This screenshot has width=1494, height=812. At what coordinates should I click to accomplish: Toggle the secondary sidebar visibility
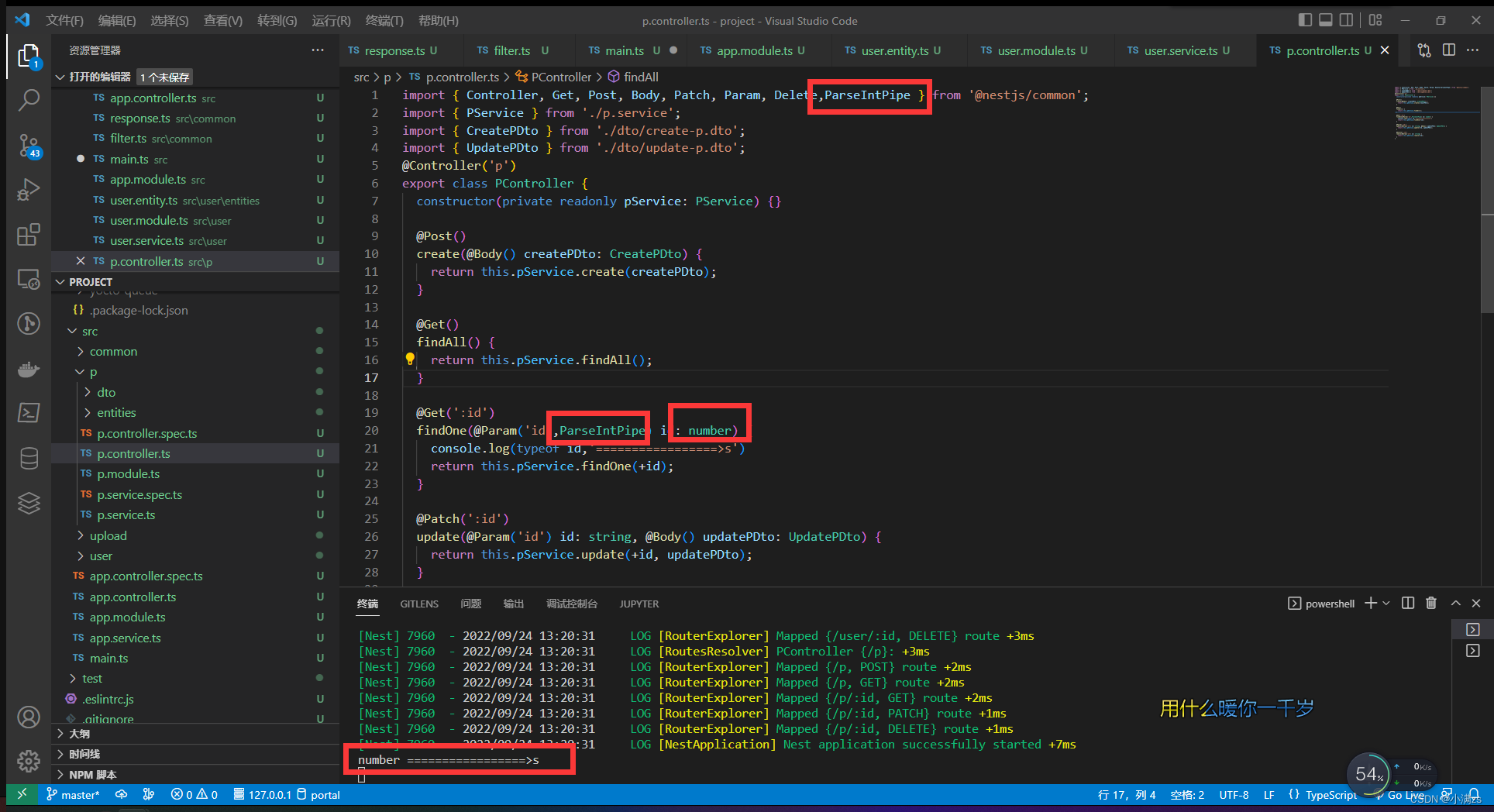click(1347, 20)
